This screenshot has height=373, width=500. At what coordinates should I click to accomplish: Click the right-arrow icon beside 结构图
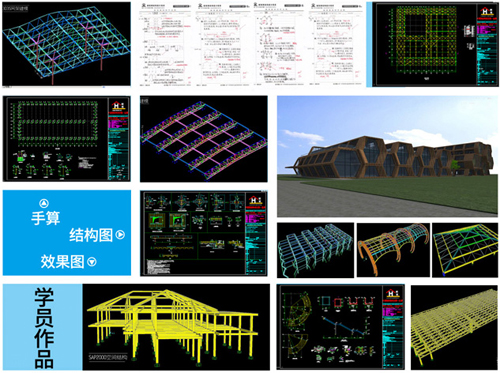coord(120,235)
